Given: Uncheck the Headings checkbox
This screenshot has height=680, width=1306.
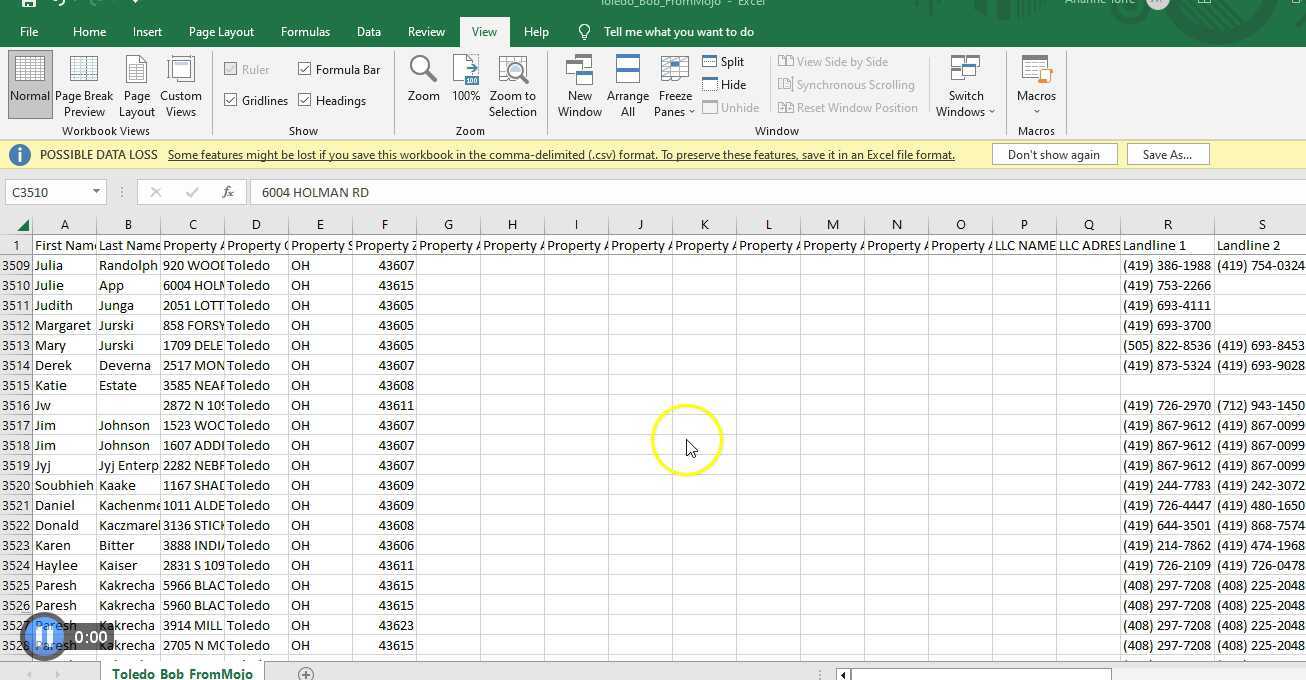Looking at the screenshot, I should pyautogui.click(x=305, y=100).
